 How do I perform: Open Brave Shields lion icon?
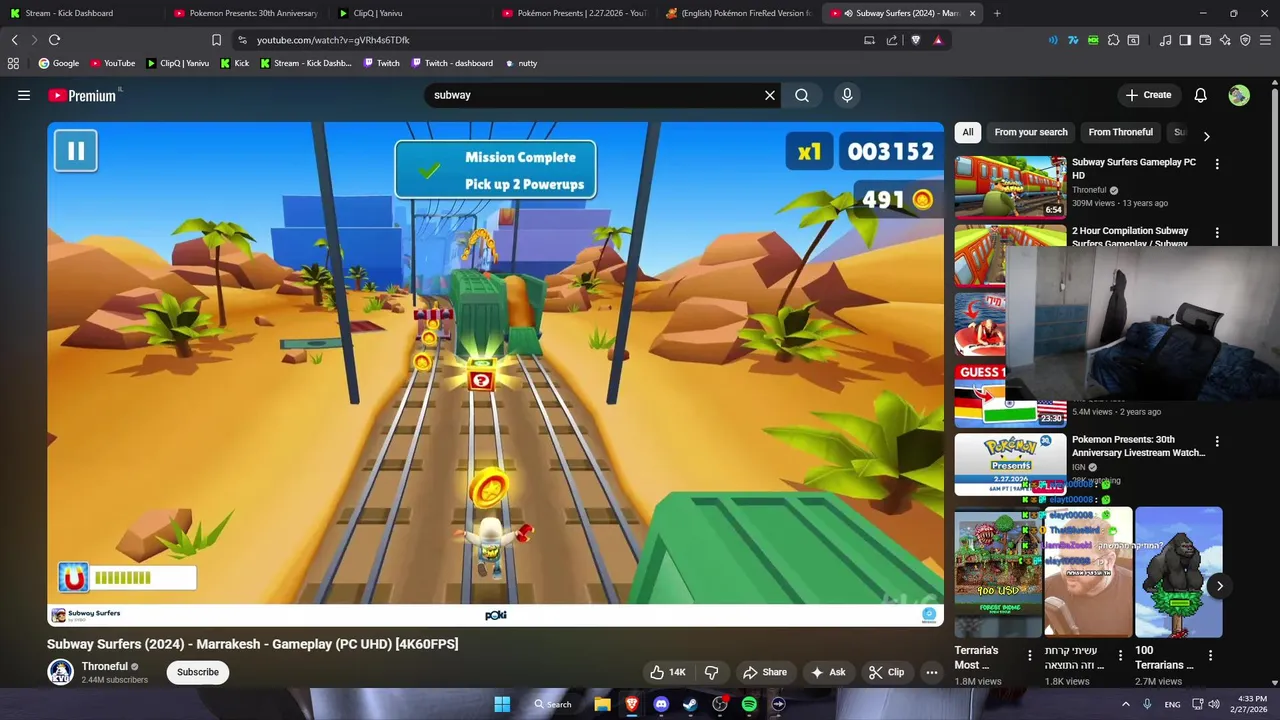[915, 40]
